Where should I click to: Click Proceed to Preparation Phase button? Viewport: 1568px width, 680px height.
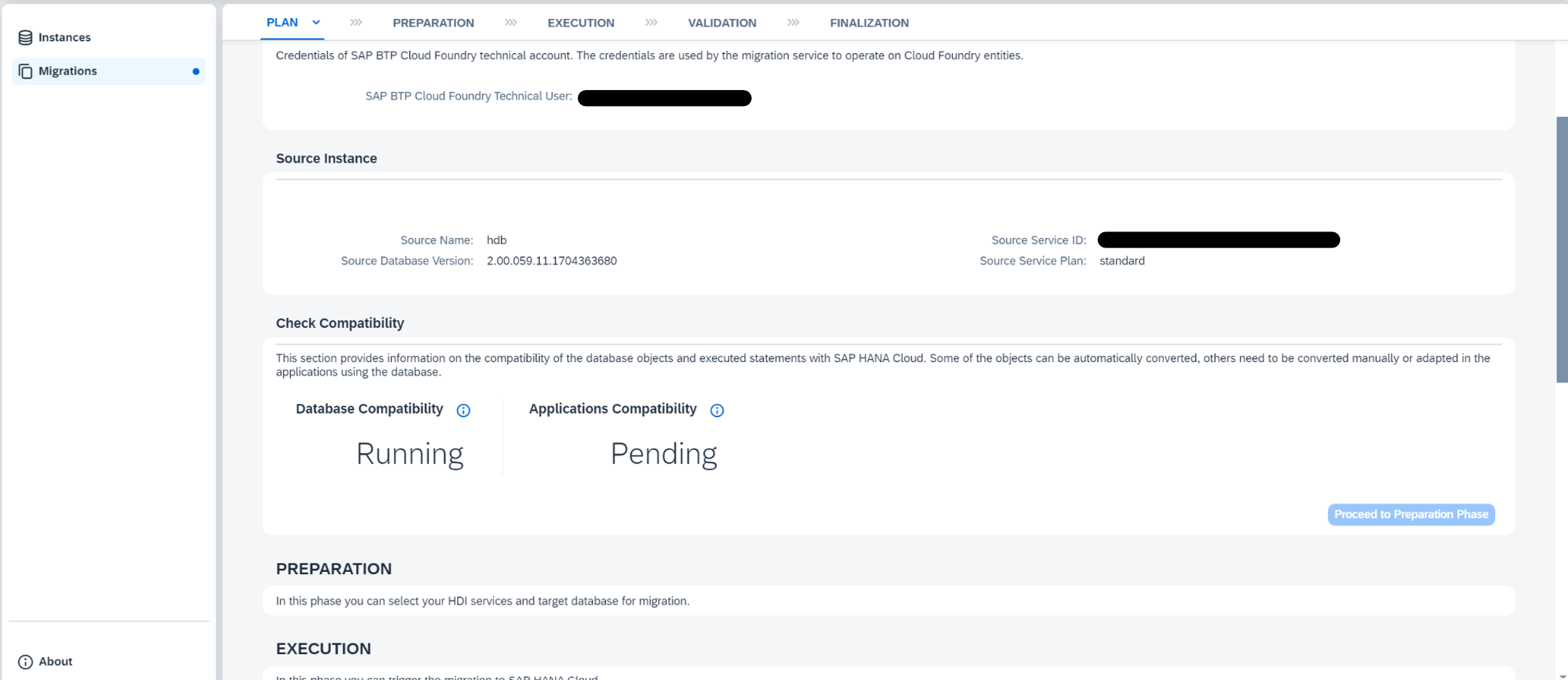coord(1411,515)
